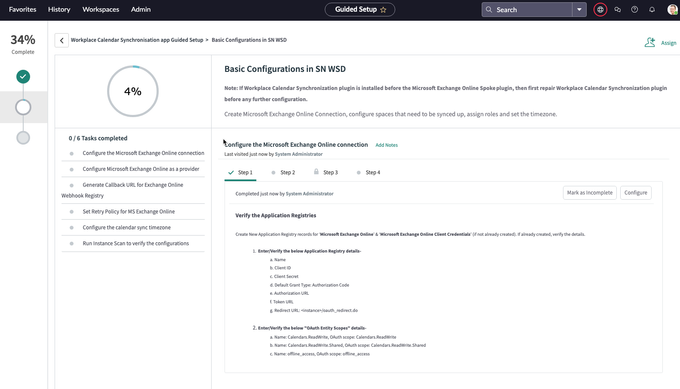680x389 pixels.
Task: Click the Step 3 lock icon
Action: pyautogui.click(x=316, y=172)
